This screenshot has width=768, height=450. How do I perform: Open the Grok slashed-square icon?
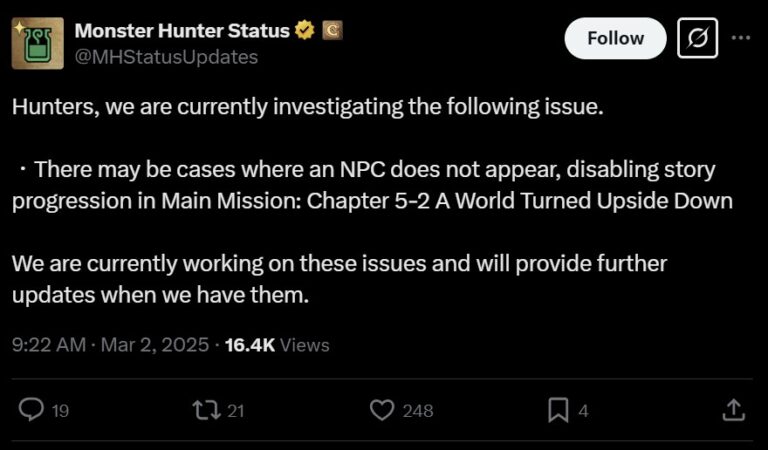pos(696,38)
